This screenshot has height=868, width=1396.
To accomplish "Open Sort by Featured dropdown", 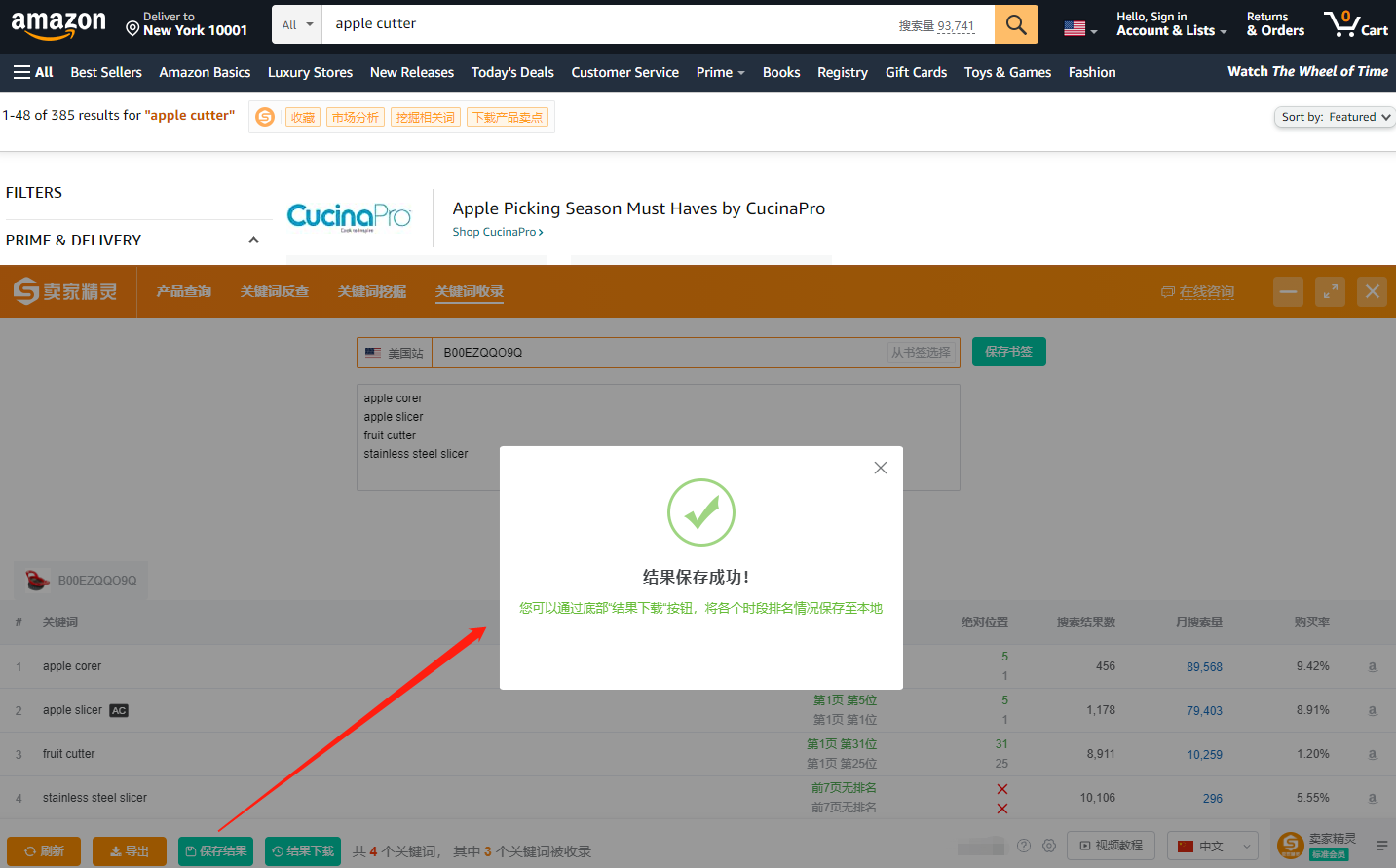I will [1335, 117].
